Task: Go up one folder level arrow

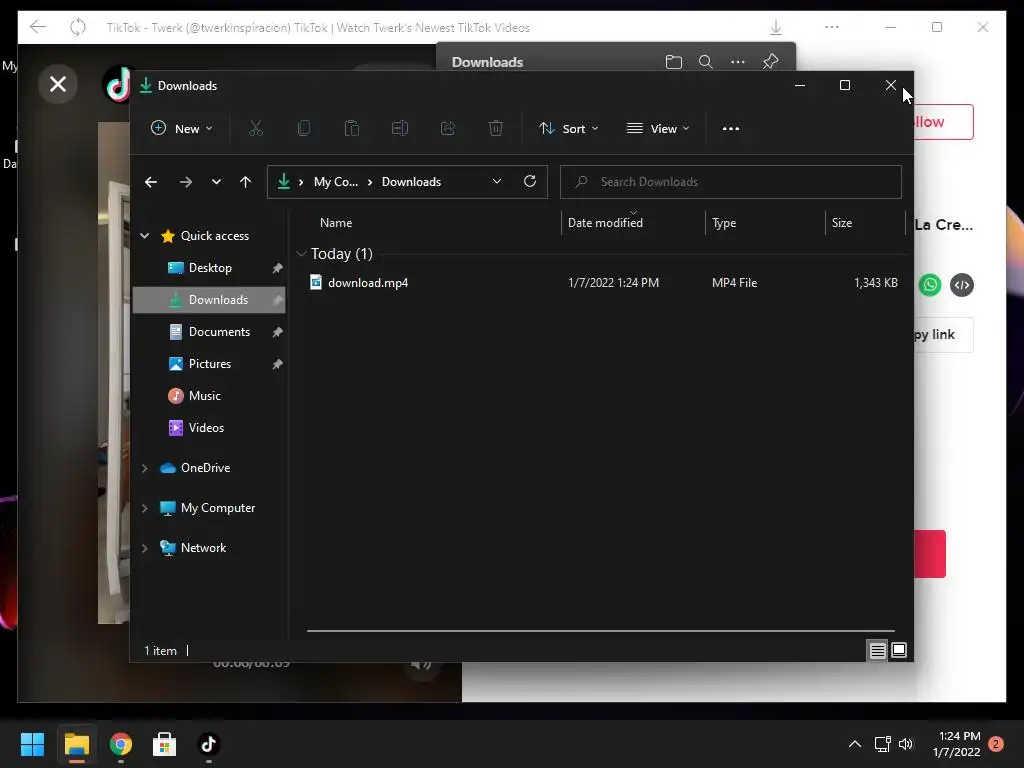Action: tap(245, 182)
